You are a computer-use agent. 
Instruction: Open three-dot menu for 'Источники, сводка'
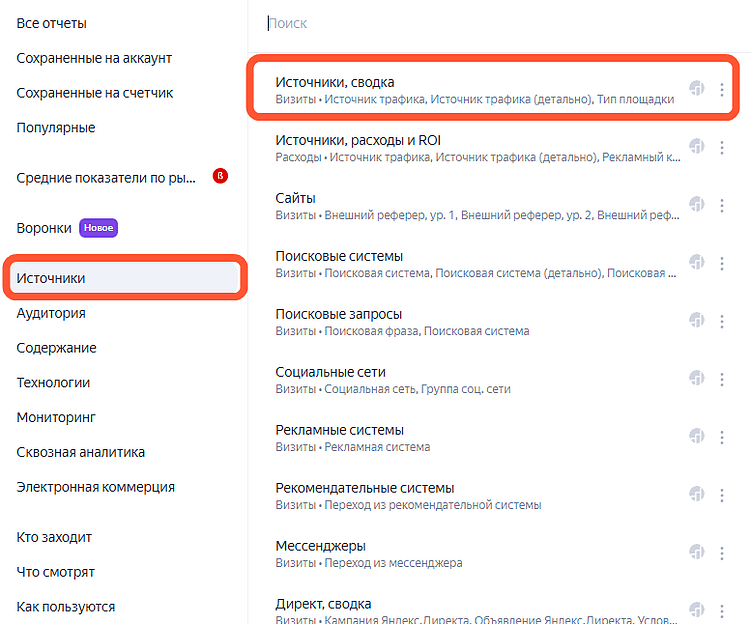pos(722,90)
